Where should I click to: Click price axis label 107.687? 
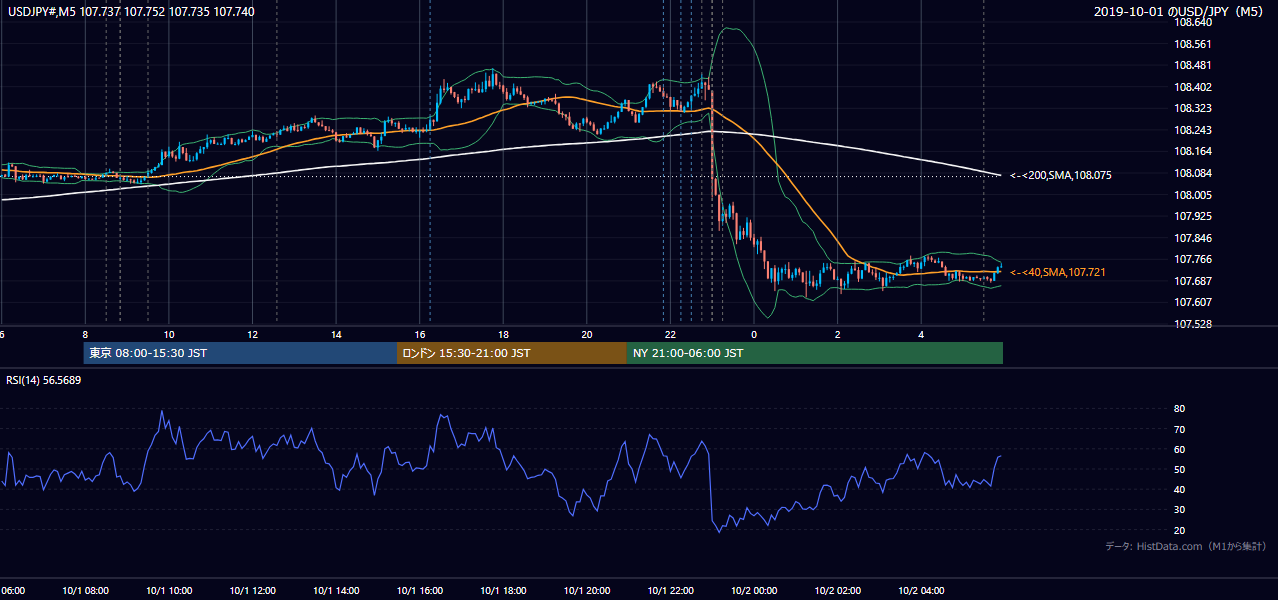point(1193,281)
